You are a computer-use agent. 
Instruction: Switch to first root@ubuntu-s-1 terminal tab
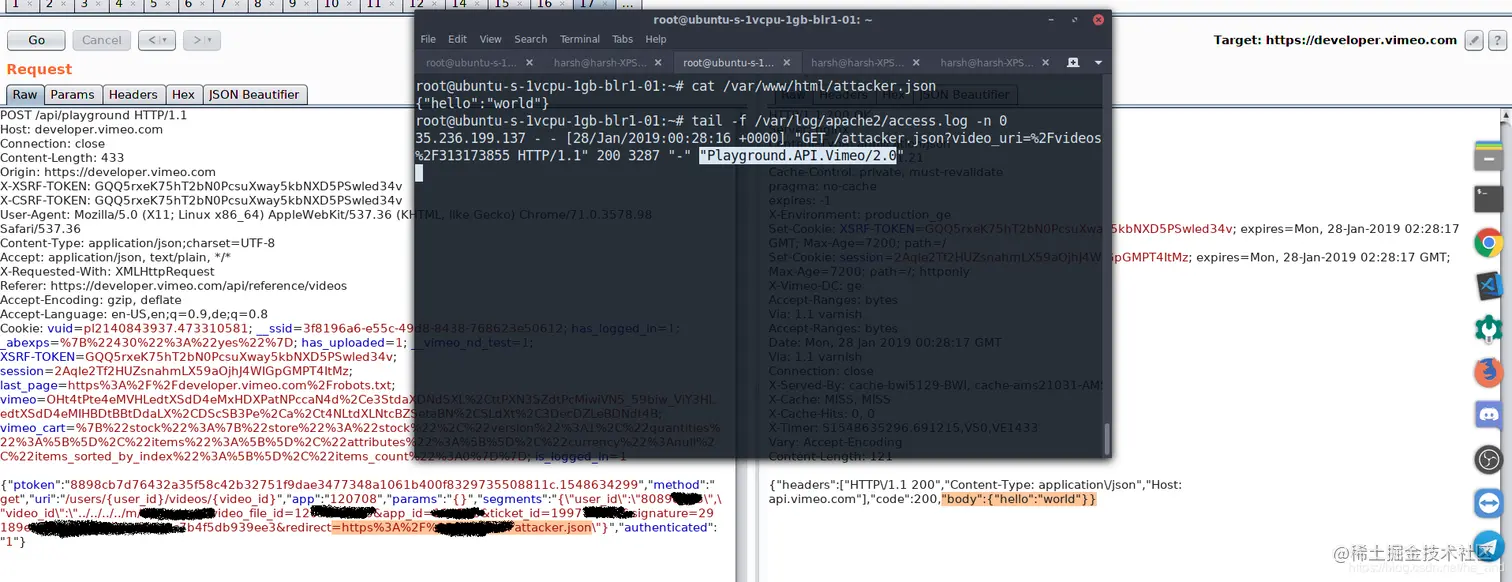[480, 62]
